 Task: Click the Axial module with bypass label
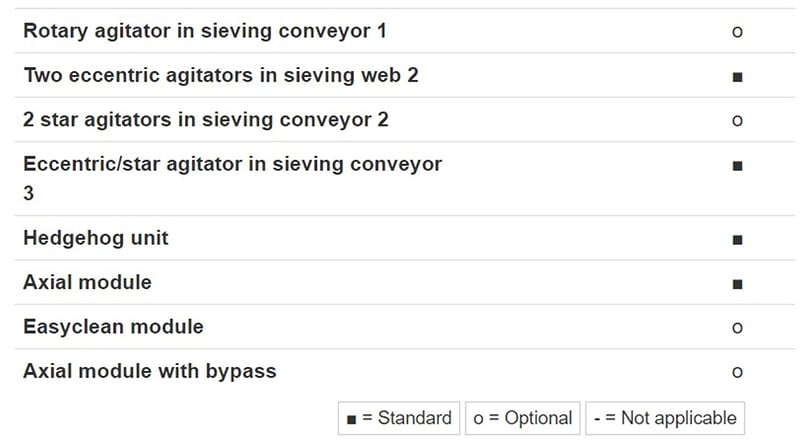150,371
